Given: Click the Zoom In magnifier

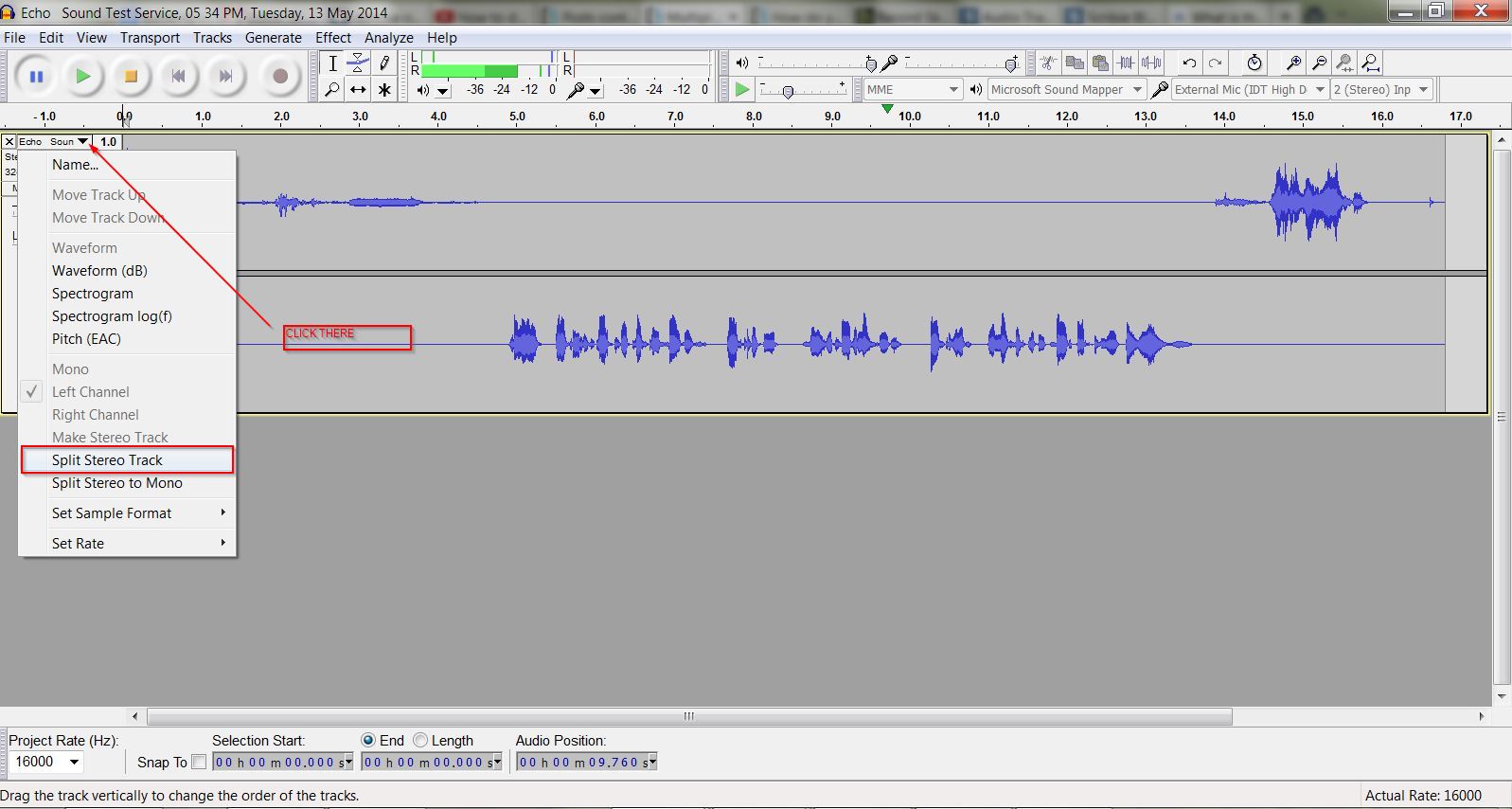Looking at the screenshot, I should tap(1293, 63).
